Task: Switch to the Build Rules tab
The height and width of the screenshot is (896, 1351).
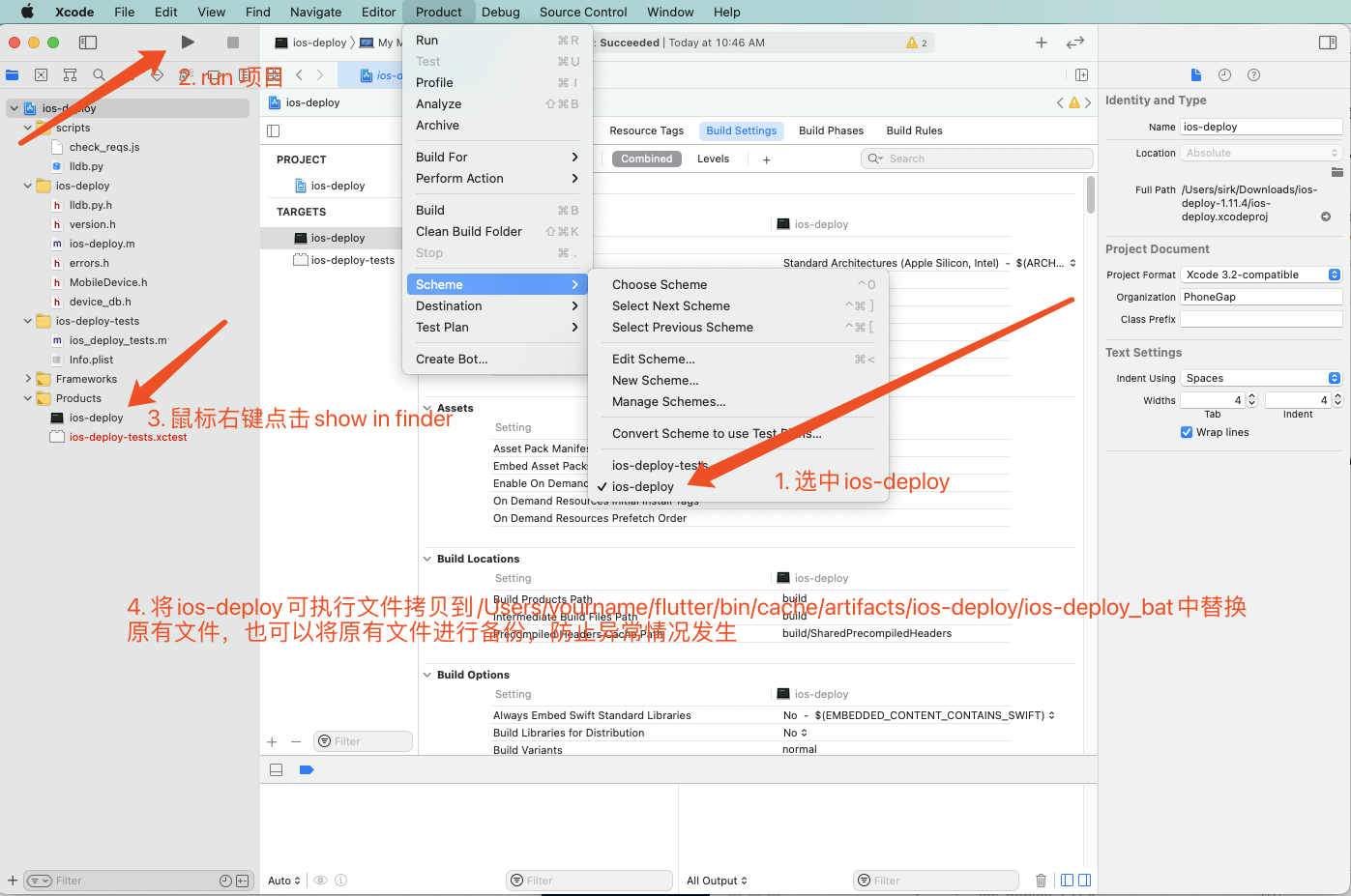Action: 915,130
